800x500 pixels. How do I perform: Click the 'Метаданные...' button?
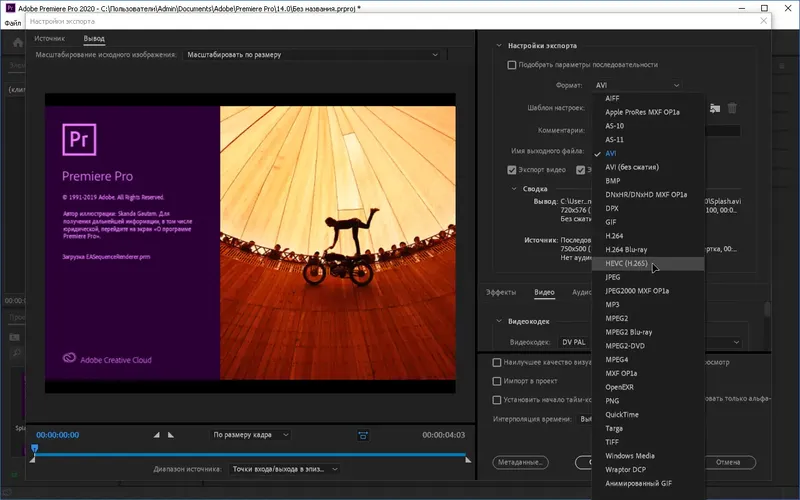coord(520,462)
